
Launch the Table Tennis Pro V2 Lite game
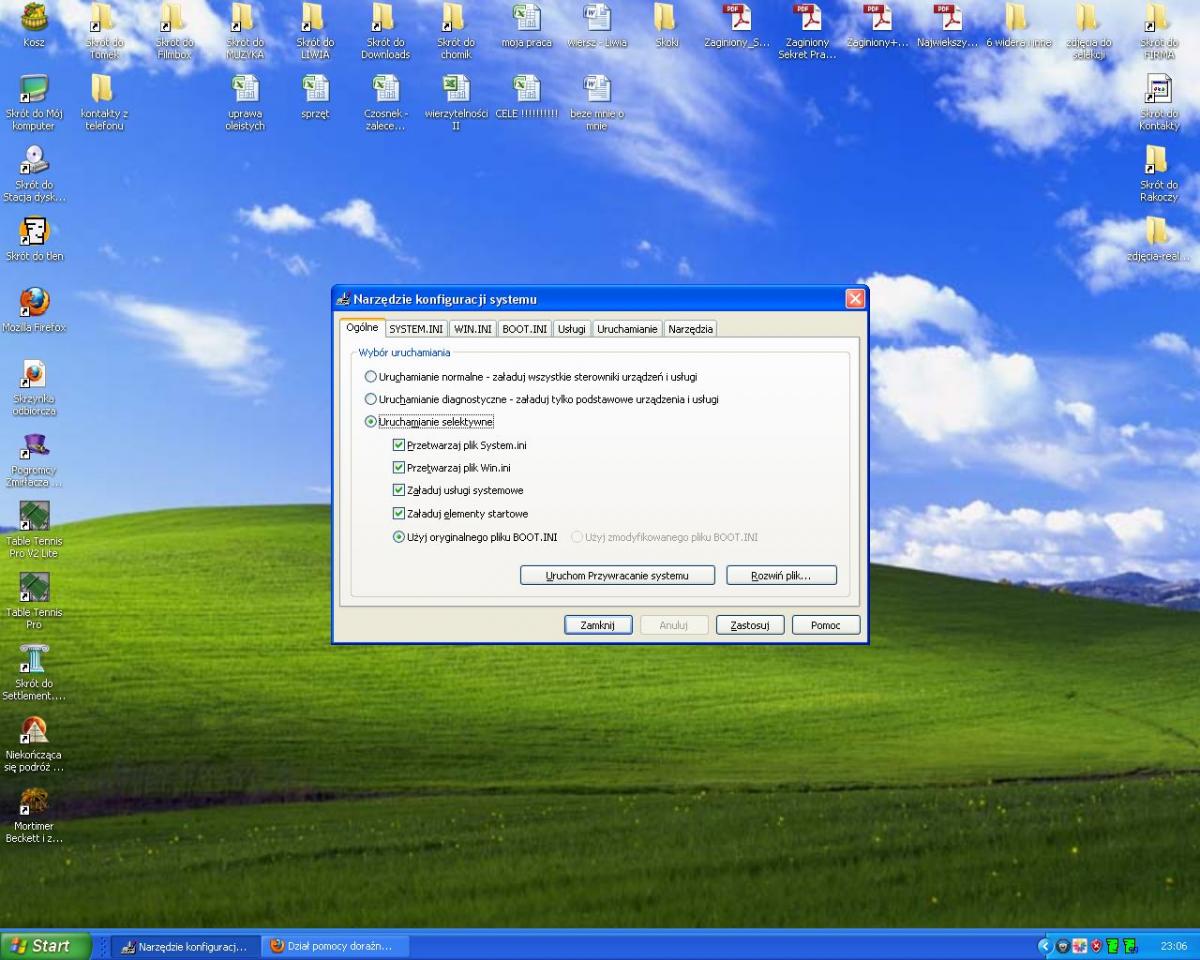click(34, 529)
